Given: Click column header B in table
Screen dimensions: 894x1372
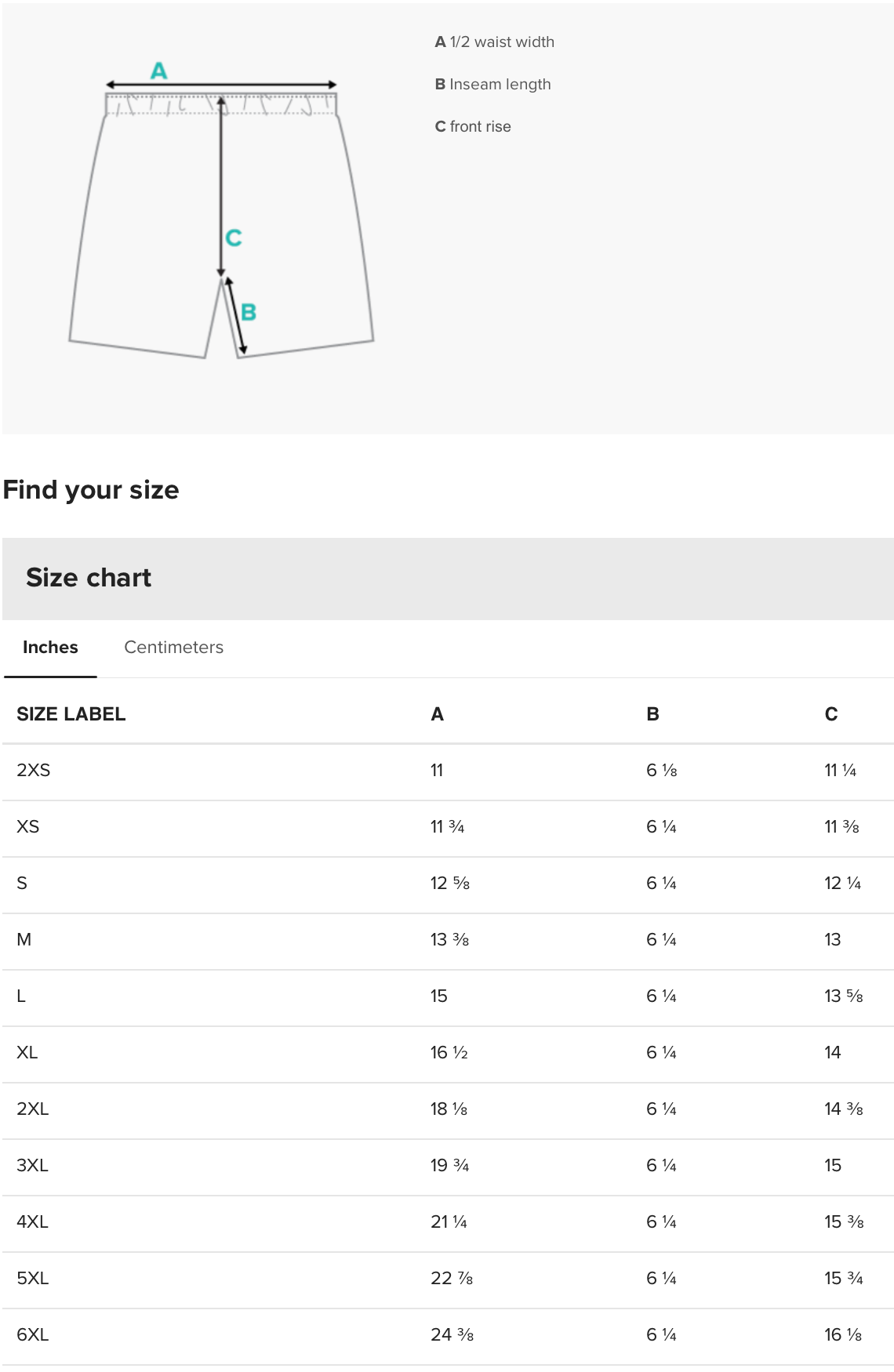Looking at the screenshot, I should point(652,714).
